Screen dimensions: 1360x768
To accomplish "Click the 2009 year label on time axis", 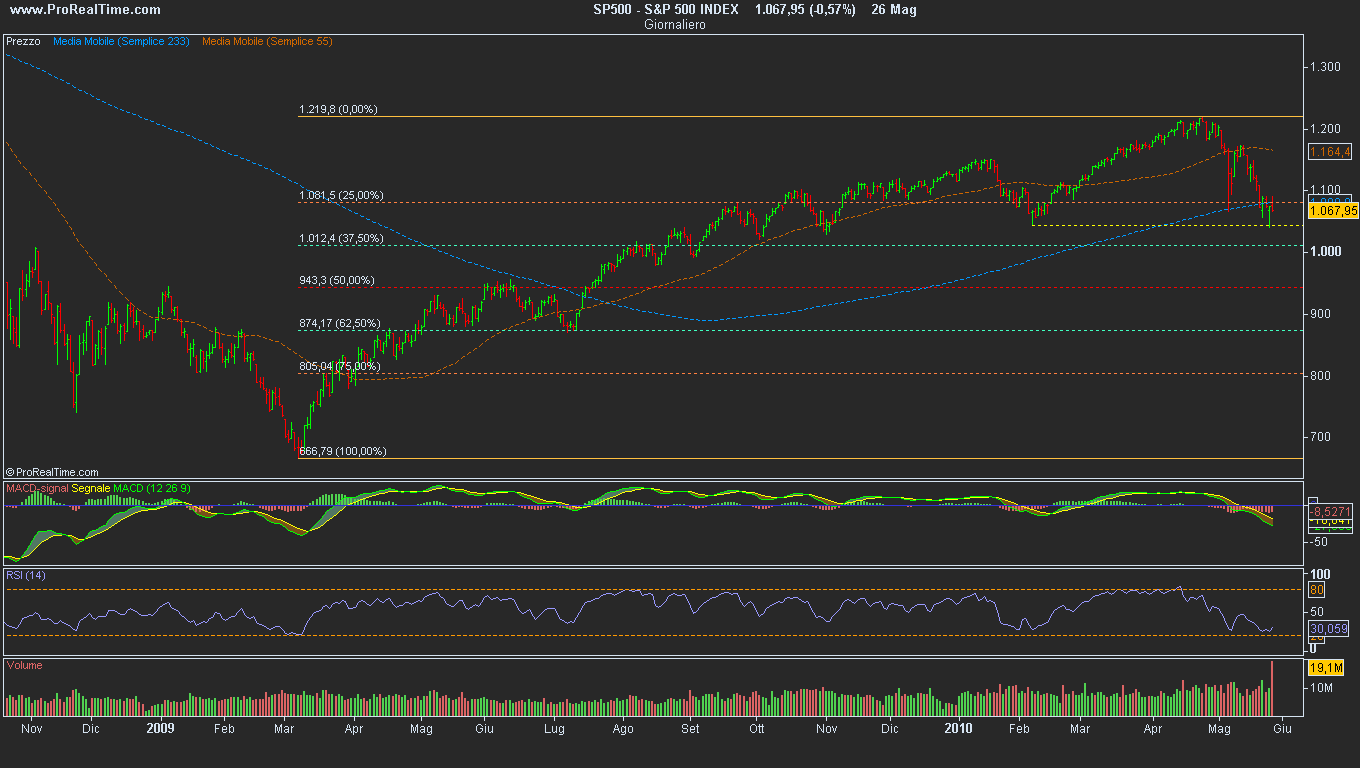I will pos(161,728).
